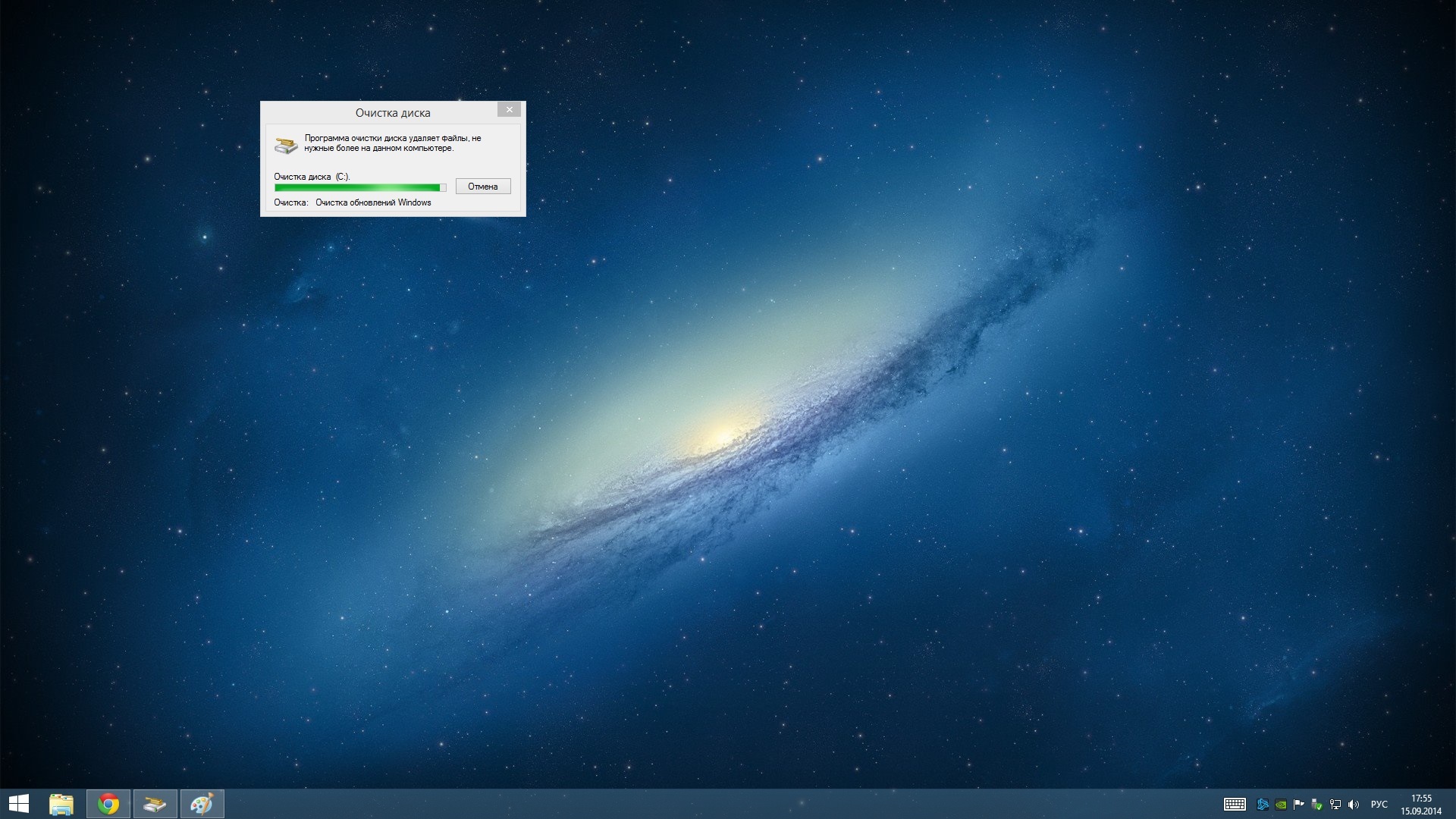This screenshot has height=819, width=1456.
Task: Click the Очистка обновлений Windows status text
Action: coord(373,202)
